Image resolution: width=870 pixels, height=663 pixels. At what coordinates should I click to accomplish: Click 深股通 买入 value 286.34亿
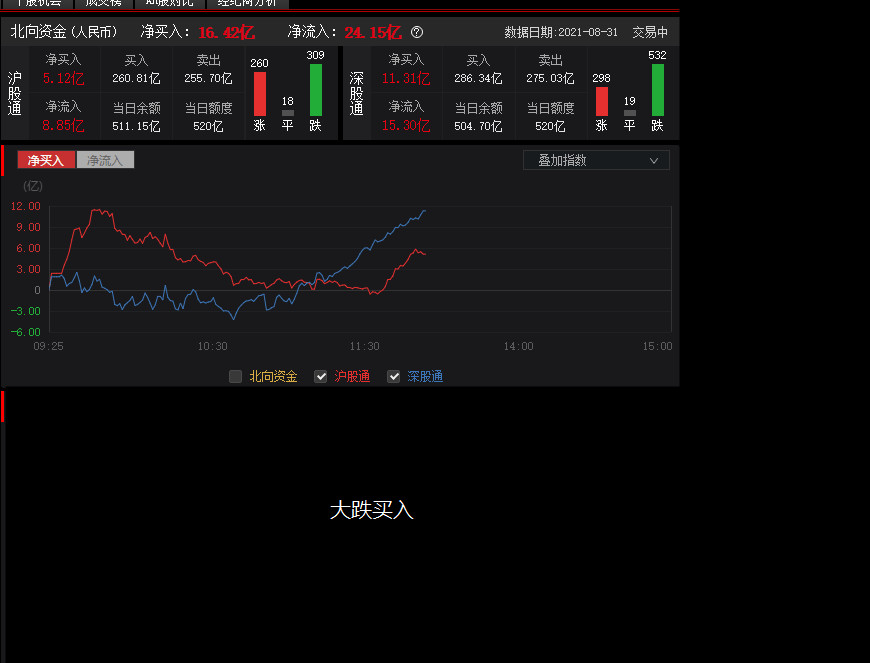478,78
